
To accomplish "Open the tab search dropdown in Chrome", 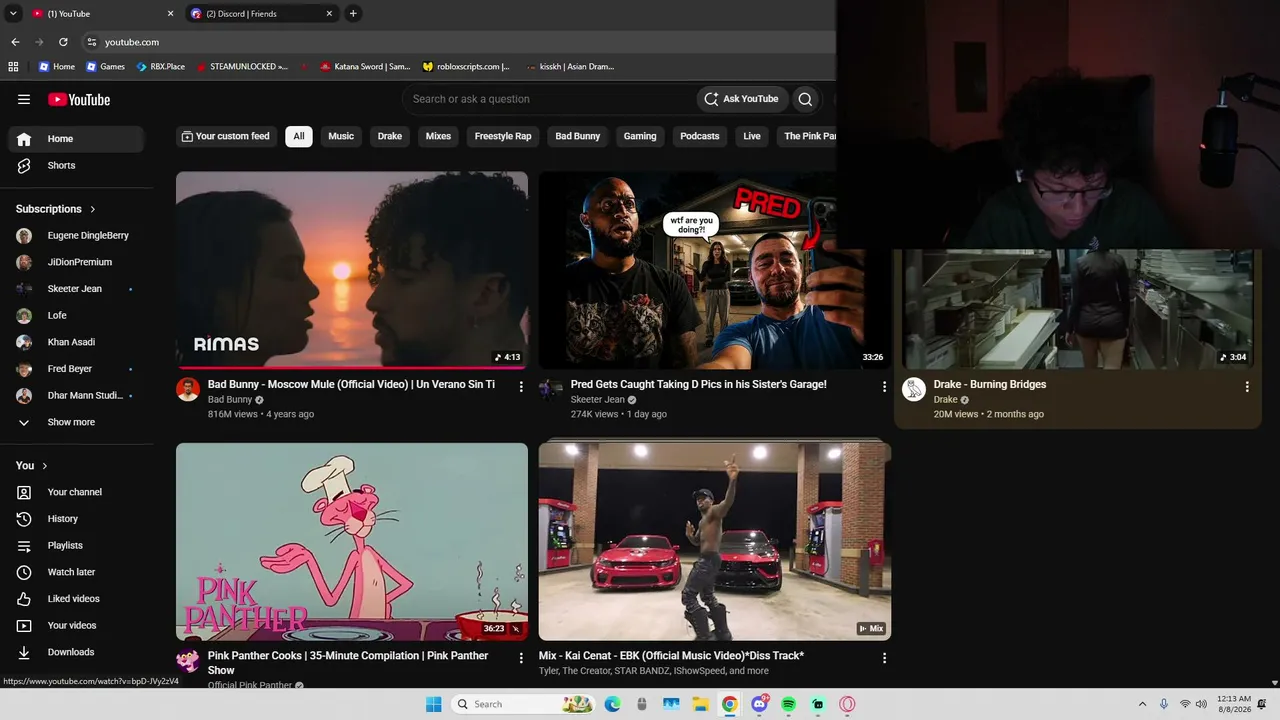I will 13,14.
